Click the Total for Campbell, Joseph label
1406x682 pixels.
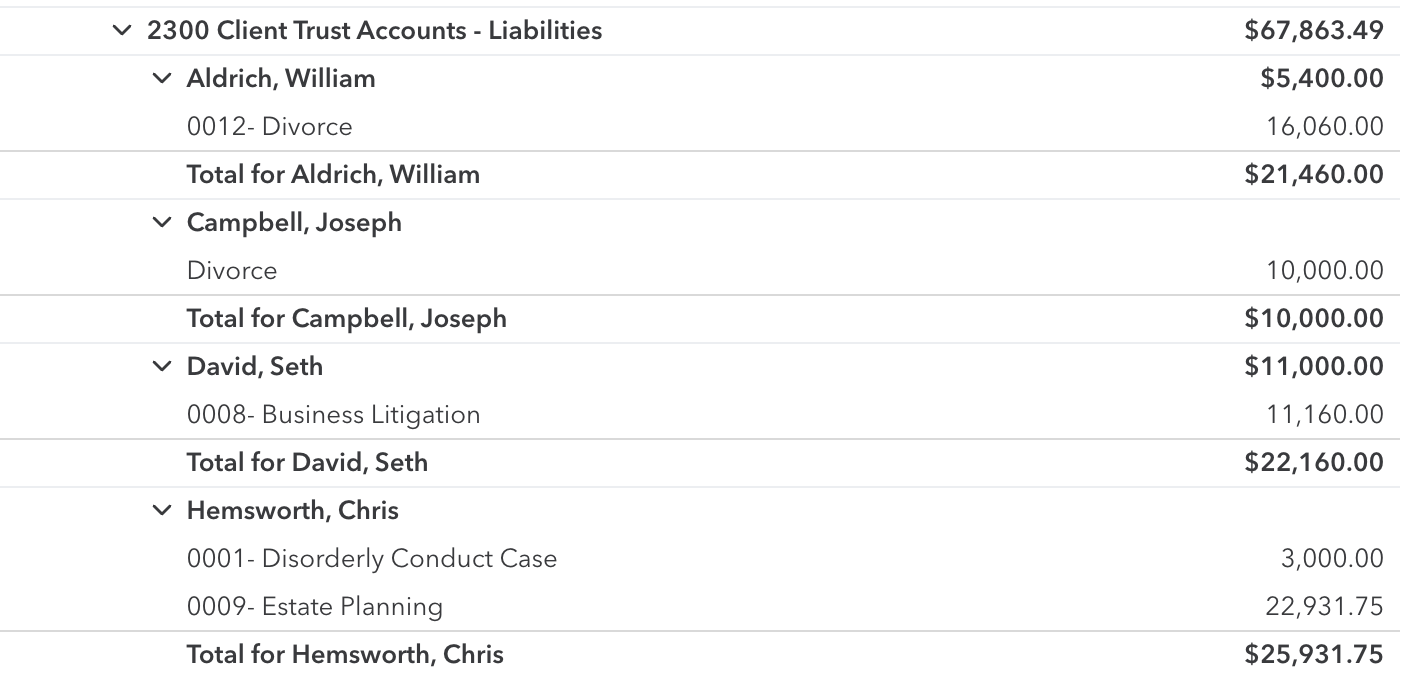coord(346,319)
